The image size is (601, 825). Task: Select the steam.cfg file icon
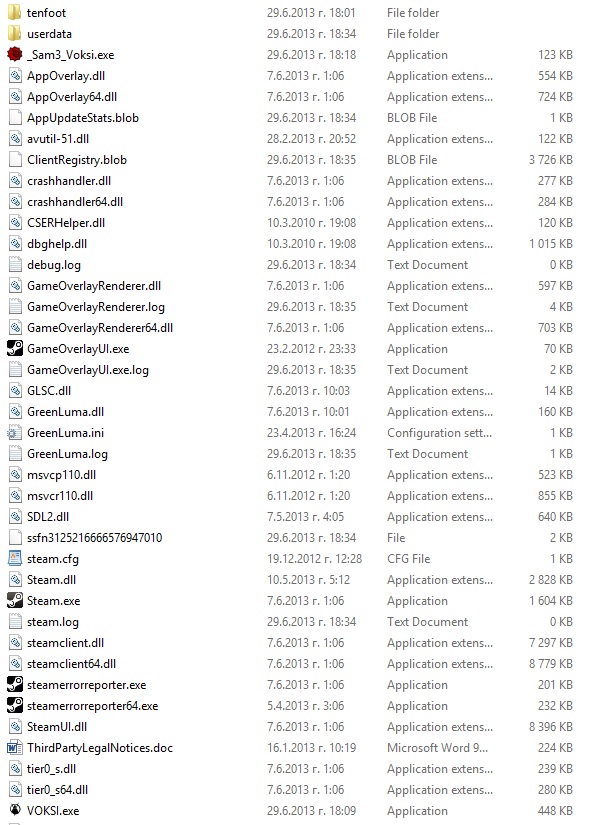point(14,559)
